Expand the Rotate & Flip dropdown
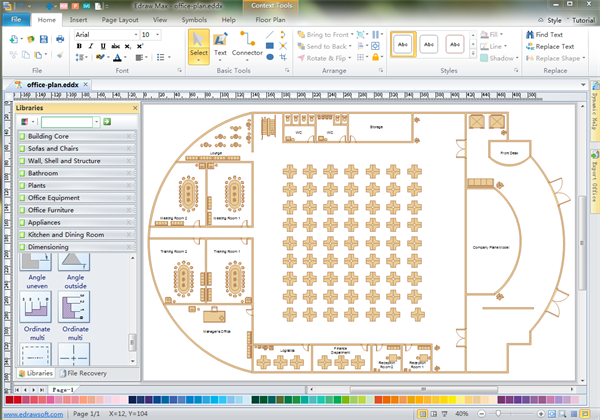The height and width of the screenshot is (420, 600). 327,59
